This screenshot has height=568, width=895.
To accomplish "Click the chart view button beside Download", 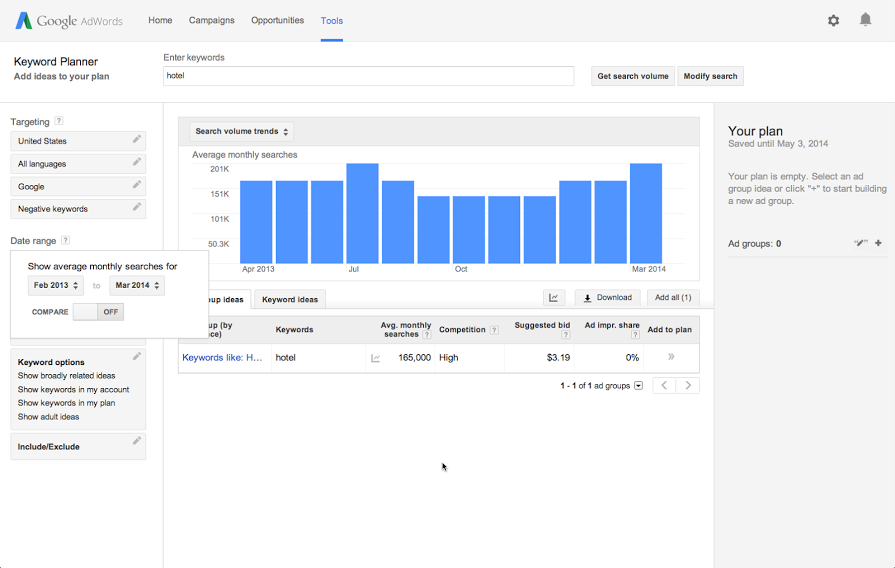I will (x=554, y=298).
